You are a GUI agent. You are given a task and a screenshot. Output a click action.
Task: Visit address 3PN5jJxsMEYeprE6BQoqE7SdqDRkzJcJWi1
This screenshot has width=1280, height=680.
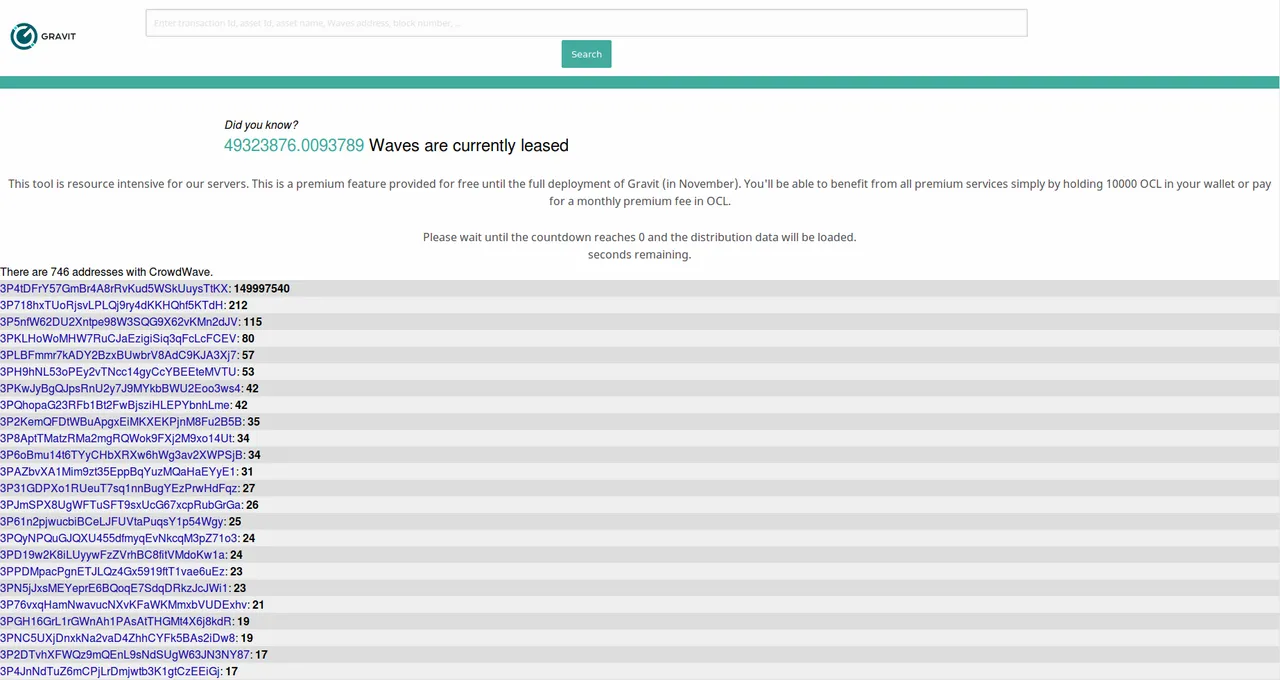115,588
